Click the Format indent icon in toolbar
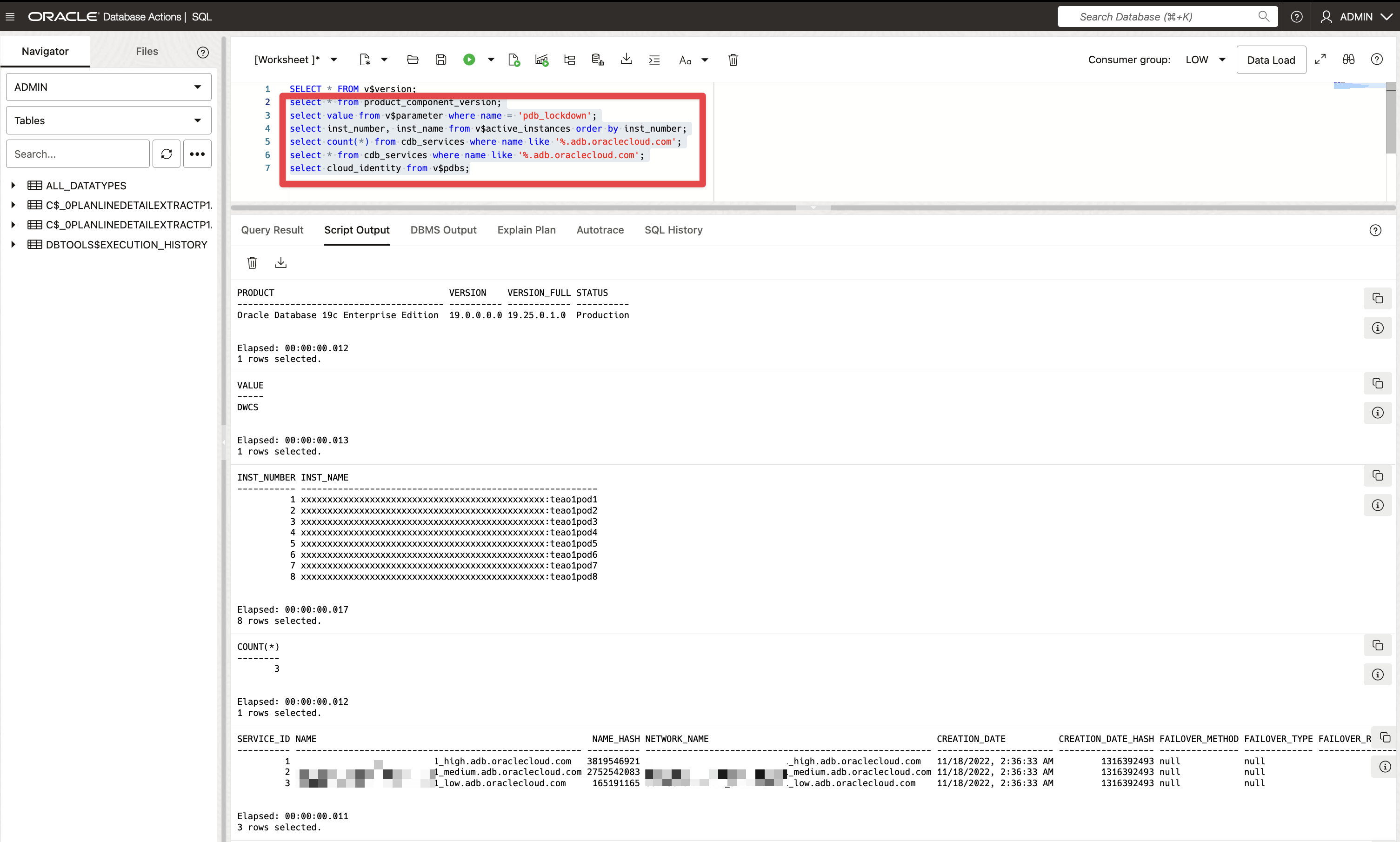Image resolution: width=1400 pixels, height=842 pixels. (x=654, y=60)
